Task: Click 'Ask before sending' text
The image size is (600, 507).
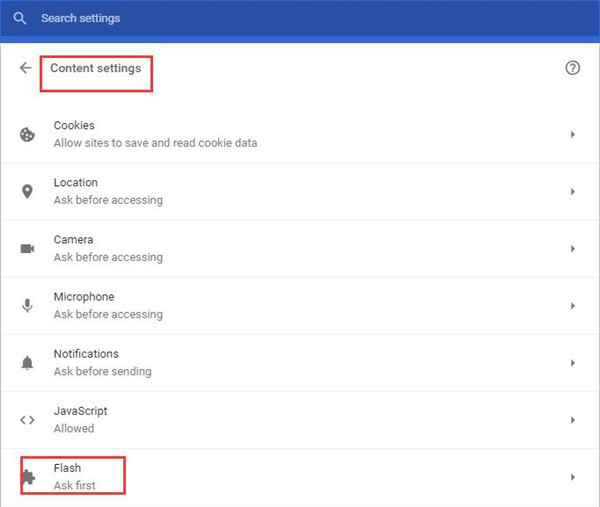Action: (x=103, y=372)
